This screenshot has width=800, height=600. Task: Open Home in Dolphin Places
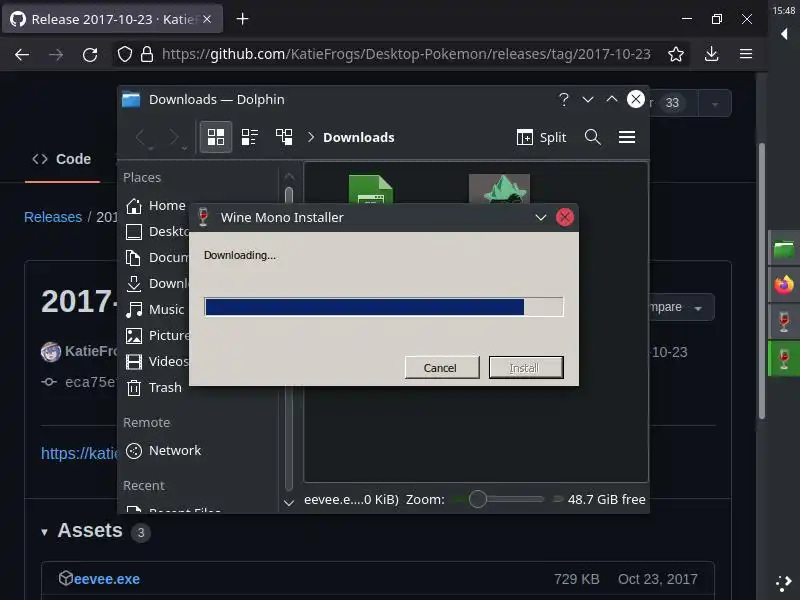point(156,206)
